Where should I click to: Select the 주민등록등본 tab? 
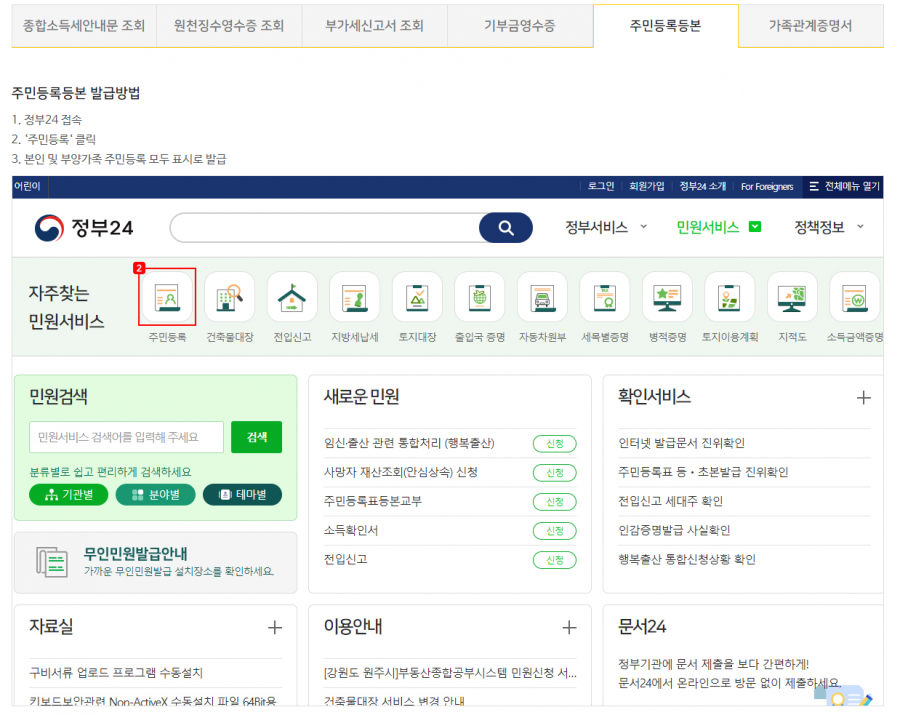665,26
